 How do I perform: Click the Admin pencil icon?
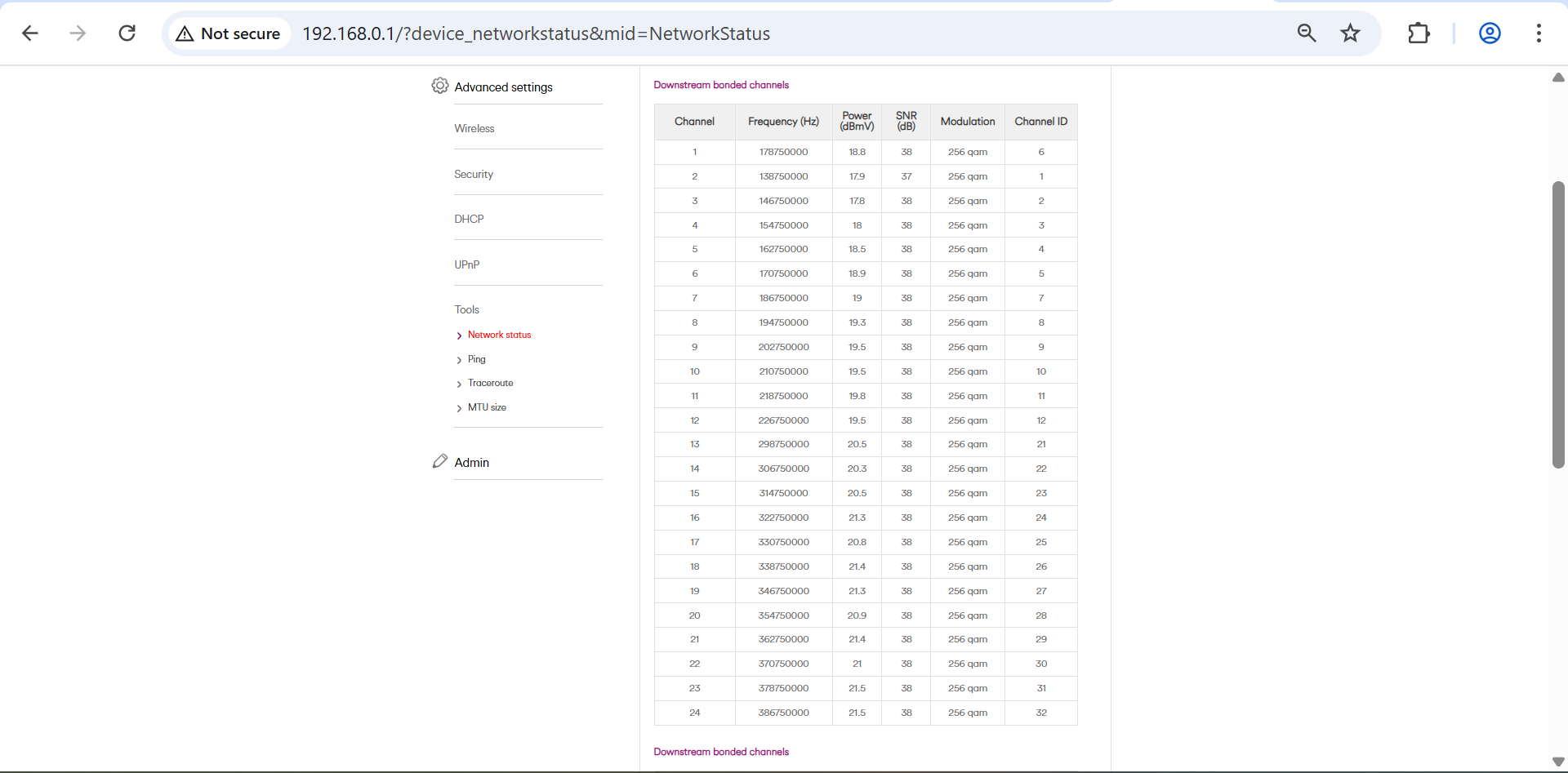coord(440,461)
